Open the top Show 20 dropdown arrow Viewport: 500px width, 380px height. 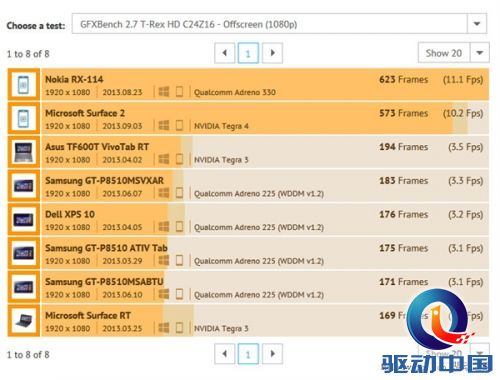(479, 53)
